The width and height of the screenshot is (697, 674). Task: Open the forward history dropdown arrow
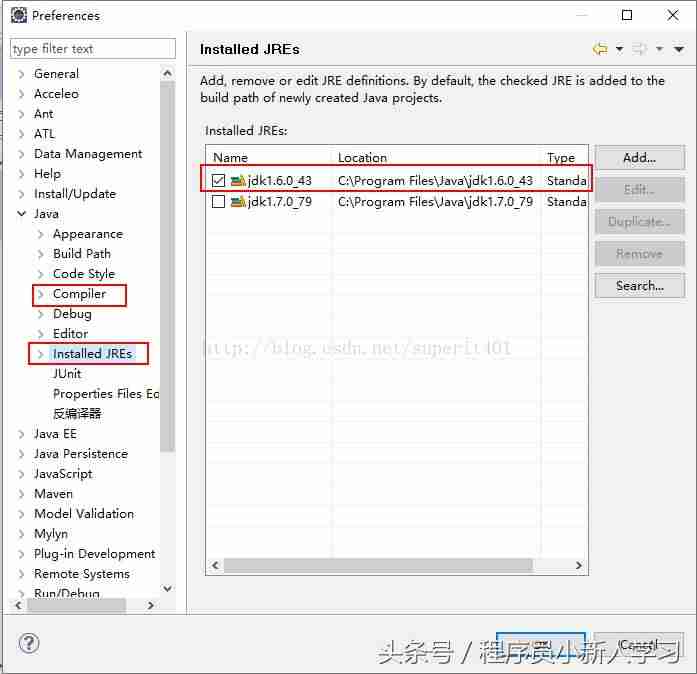pyautogui.click(x=659, y=49)
